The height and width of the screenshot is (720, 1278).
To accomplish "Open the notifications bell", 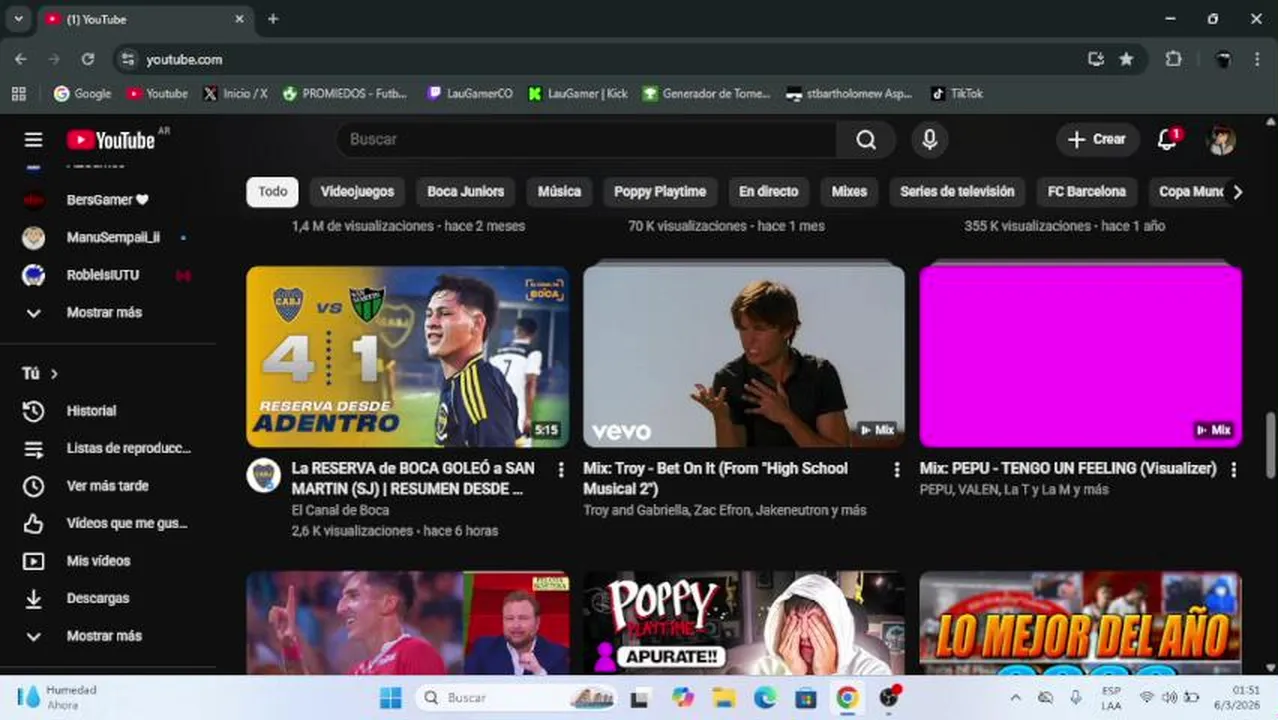I will pos(1167,140).
